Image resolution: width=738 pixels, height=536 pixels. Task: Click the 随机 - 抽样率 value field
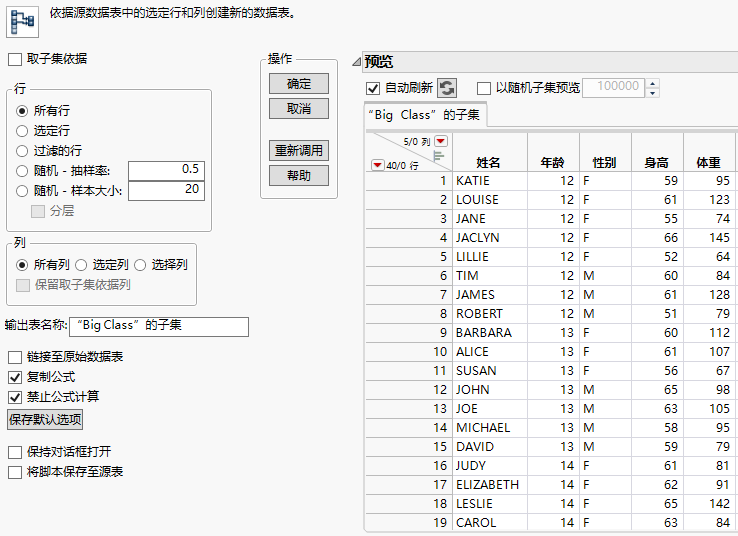point(166,170)
